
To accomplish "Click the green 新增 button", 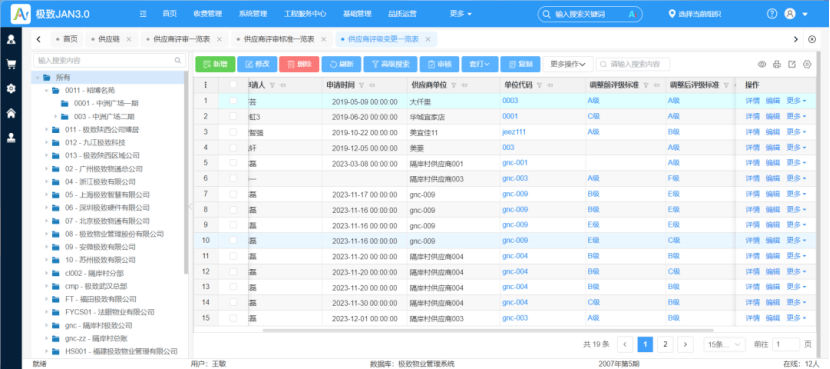I will click(x=215, y=65).
